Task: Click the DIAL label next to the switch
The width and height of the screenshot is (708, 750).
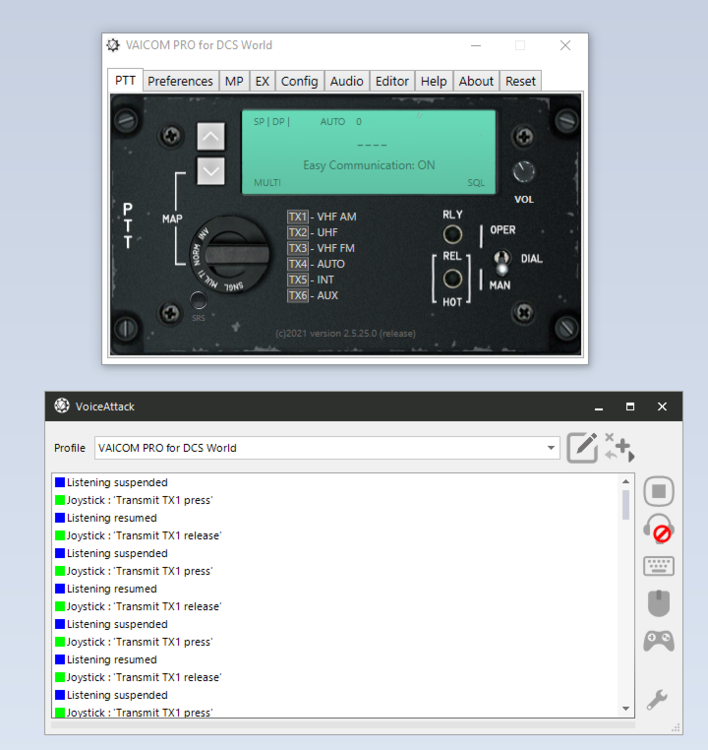Action: click(x=531, y=259)
